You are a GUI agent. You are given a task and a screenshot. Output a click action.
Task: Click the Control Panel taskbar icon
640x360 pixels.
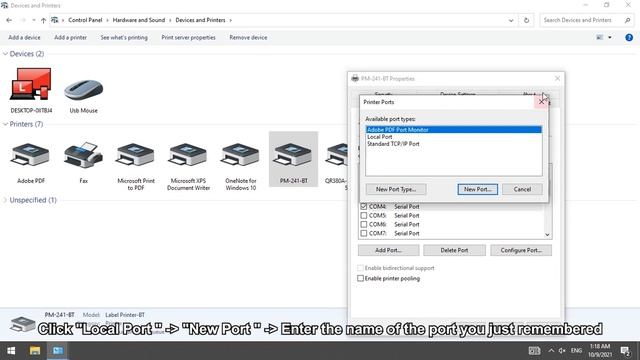point(58,351)
